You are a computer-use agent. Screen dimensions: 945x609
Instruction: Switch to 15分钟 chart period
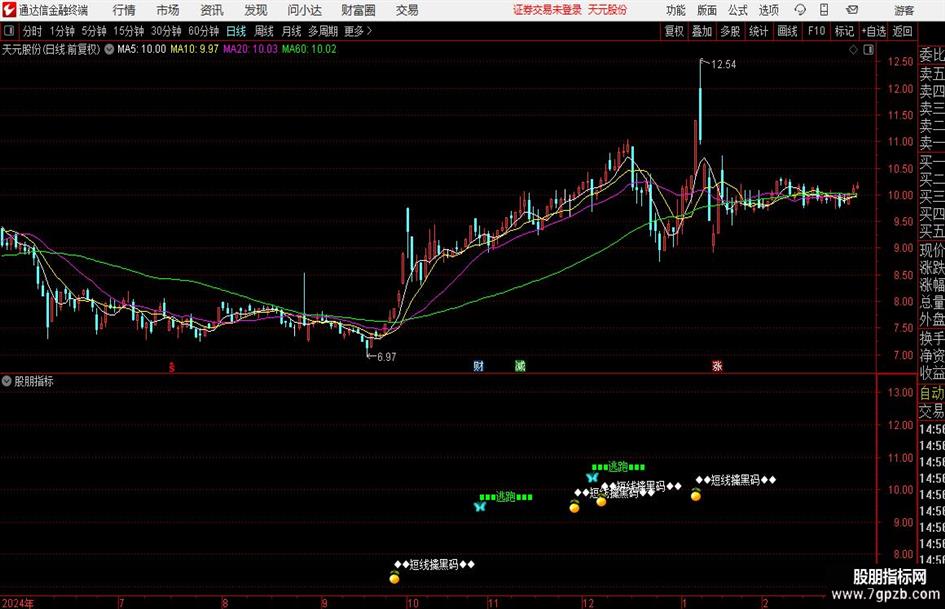(129, 31)
